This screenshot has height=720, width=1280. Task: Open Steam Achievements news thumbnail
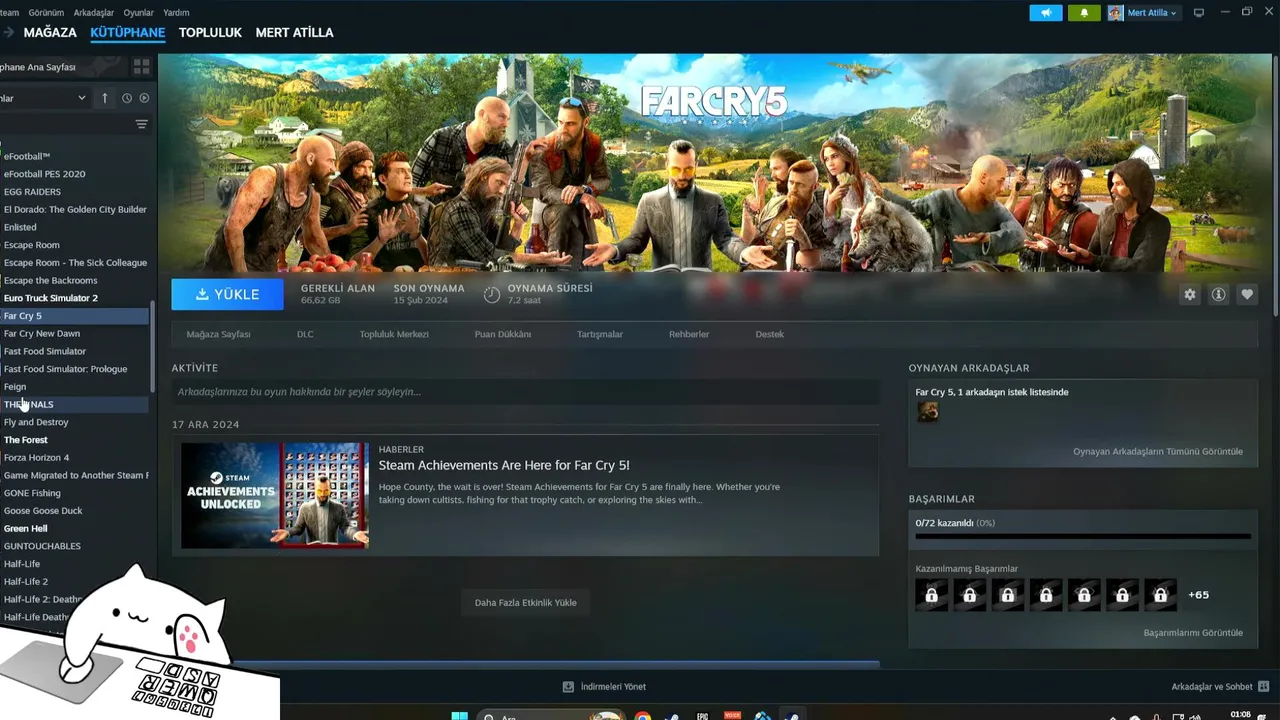tap(275, 495)
